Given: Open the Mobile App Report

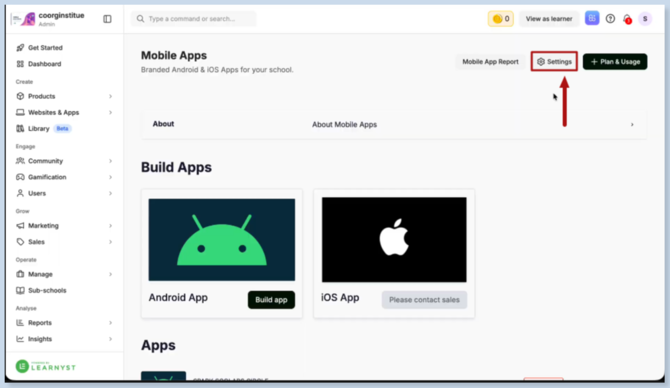Looking at the screenshot, I should pos(490,62).
